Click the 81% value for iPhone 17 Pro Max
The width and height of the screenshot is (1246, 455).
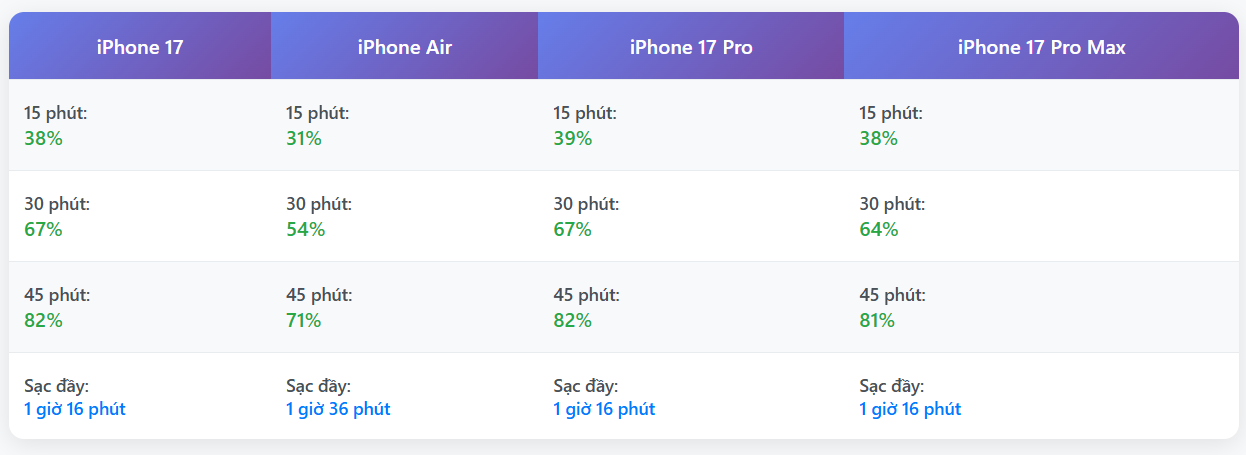coord(877,320)
